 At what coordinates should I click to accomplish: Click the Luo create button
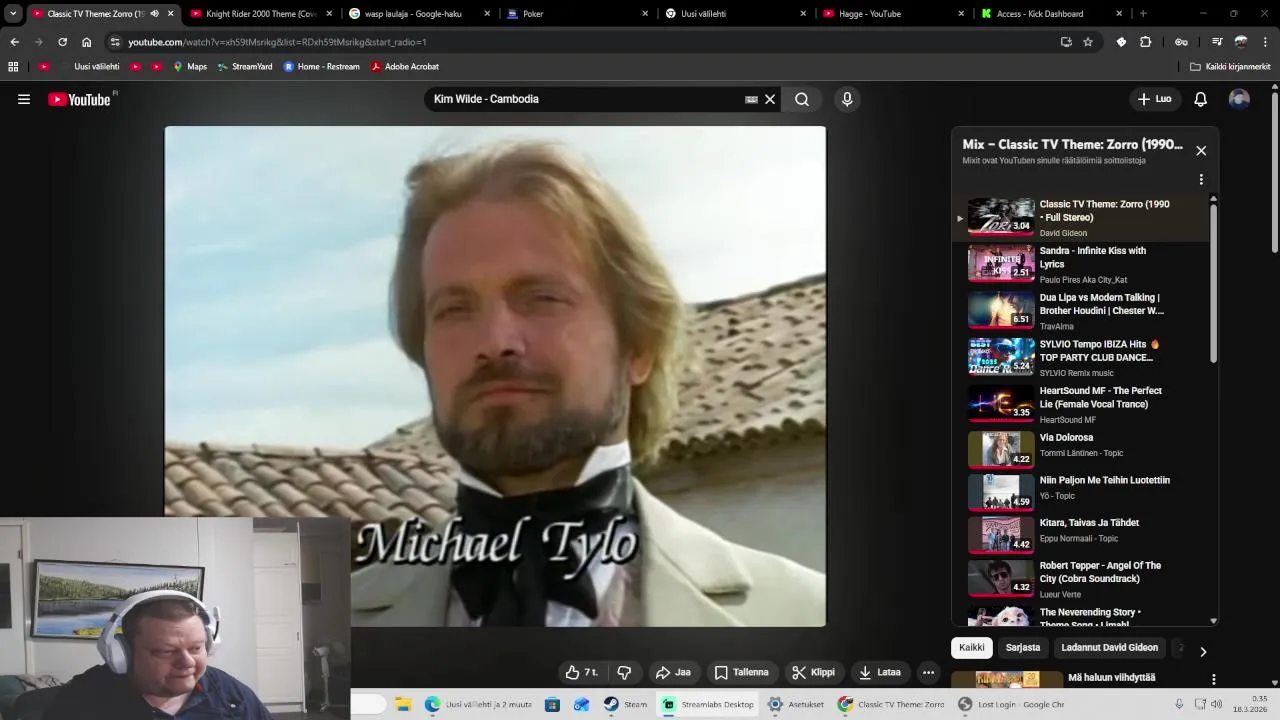point(1154,99)
